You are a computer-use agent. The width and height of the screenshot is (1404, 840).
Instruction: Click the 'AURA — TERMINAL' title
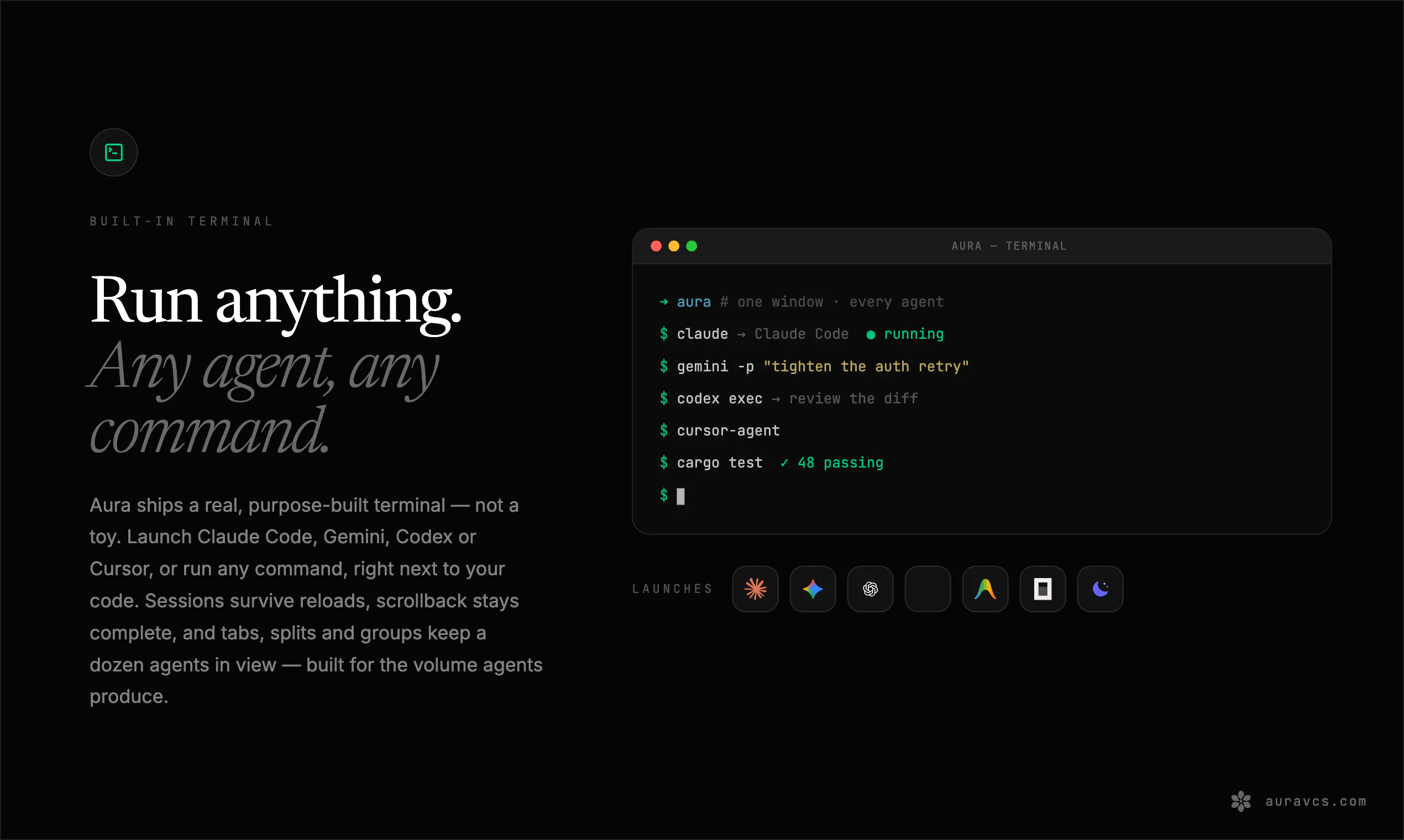click(1009, 246)
